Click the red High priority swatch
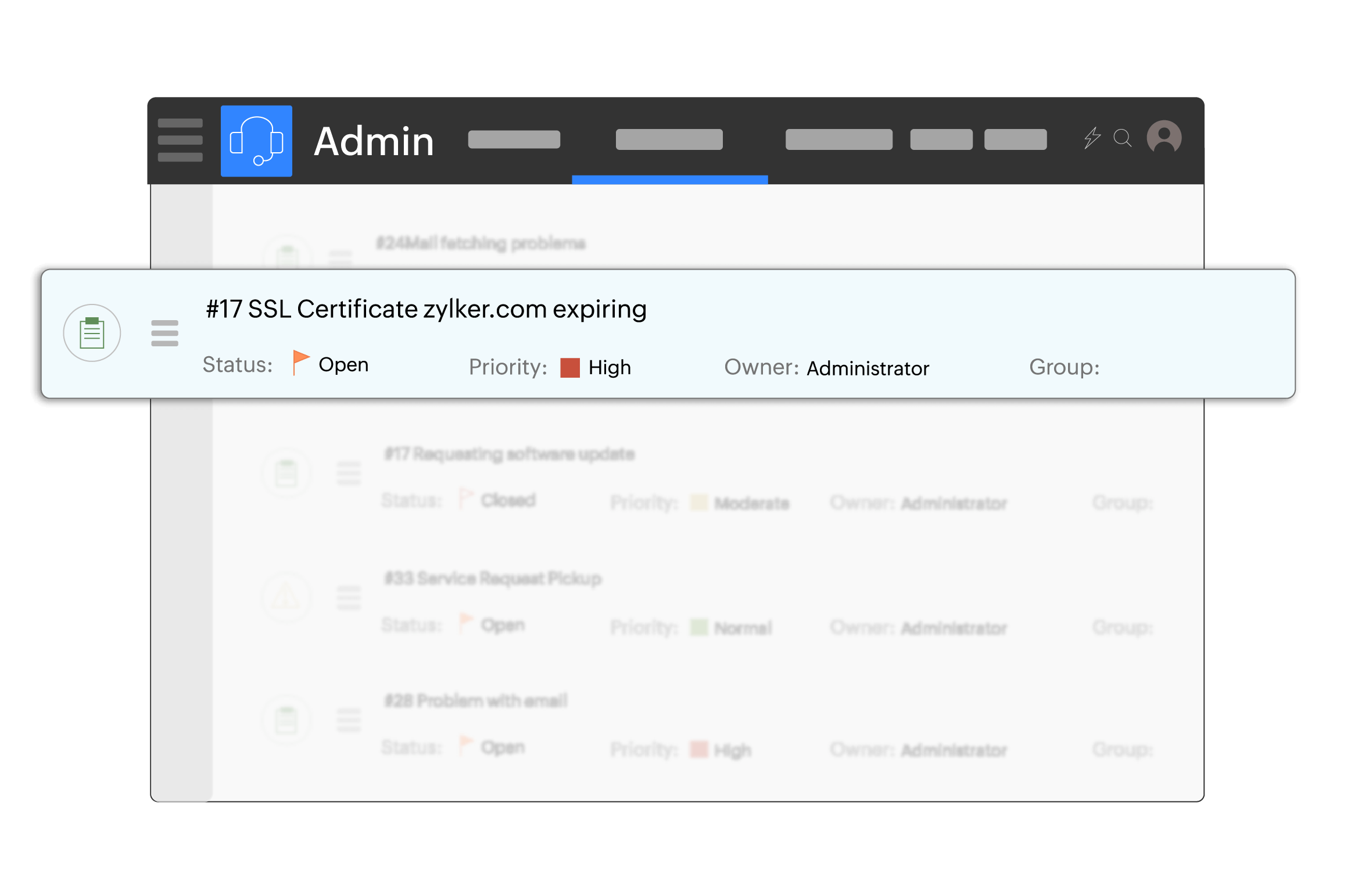Viewport: 1351px width, 896px height. pyautogui.click(x=569, y=368)
